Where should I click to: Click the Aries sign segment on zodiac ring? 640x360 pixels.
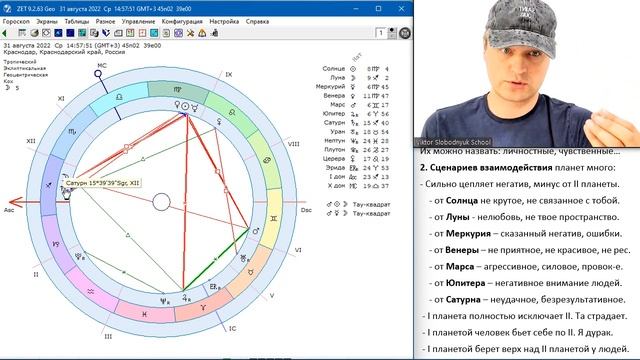[x=203, y=307]
